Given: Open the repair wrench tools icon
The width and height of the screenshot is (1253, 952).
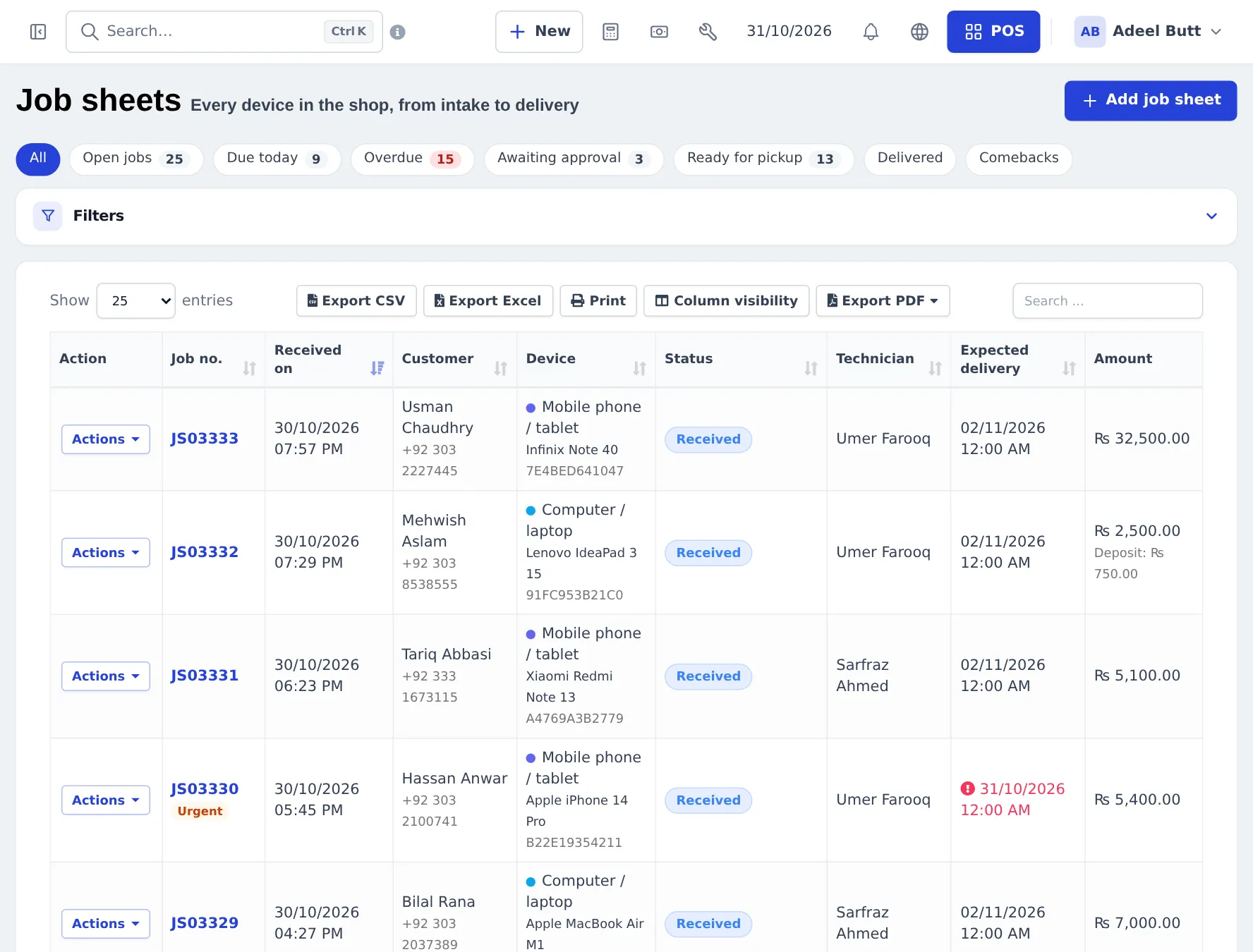Looking at the screenshot, I should (x=708, y=32).
